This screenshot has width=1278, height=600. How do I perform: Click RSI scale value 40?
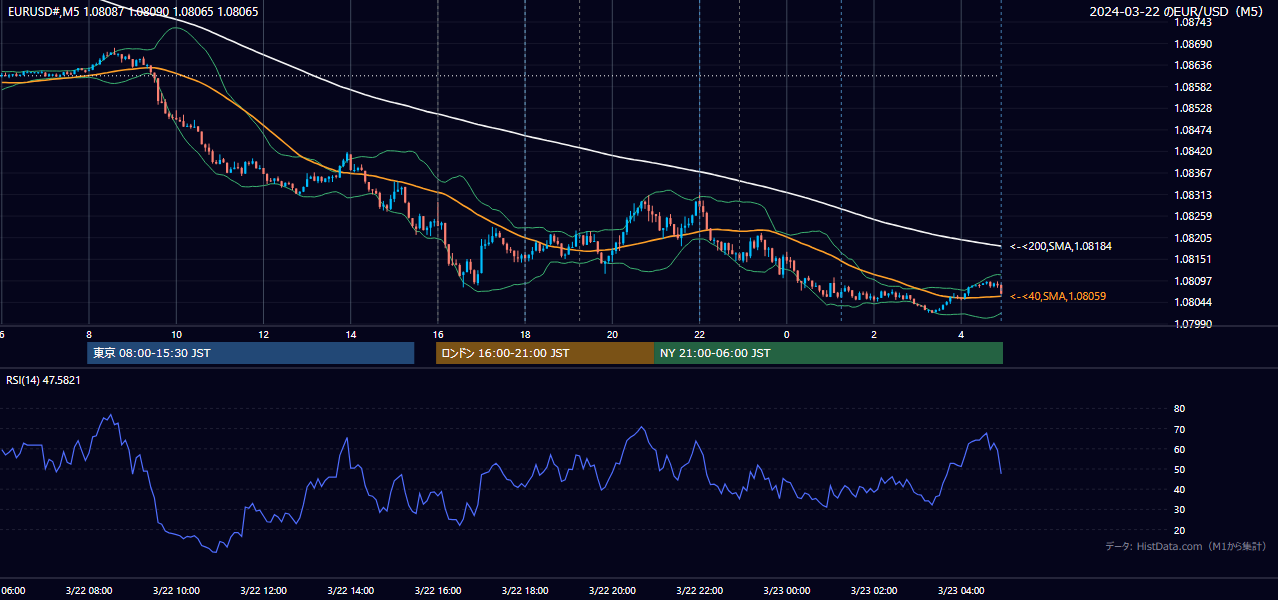coord(1179,489)
